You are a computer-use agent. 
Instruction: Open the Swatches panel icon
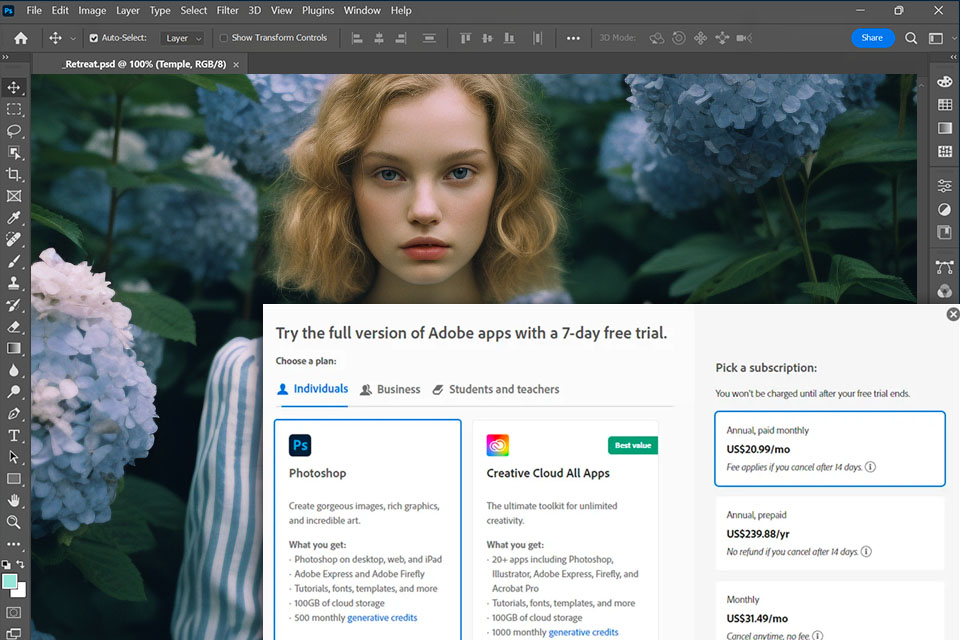tap(945, 105)
